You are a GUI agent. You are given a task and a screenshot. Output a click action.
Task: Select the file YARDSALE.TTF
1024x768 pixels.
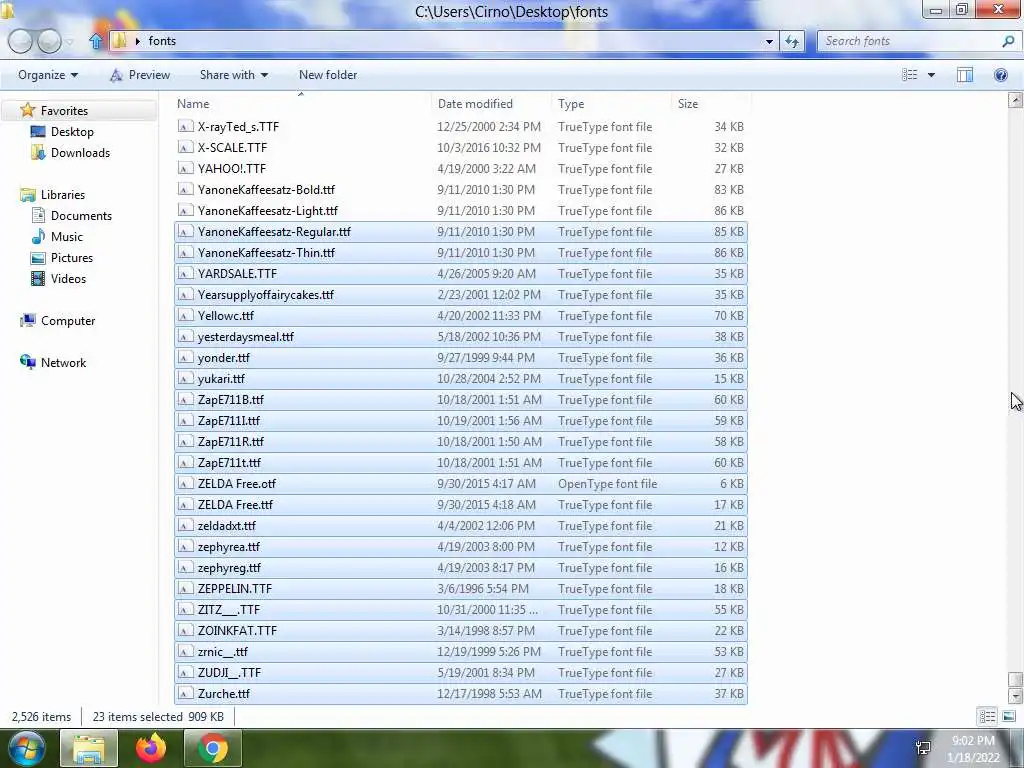click(460, 274)
